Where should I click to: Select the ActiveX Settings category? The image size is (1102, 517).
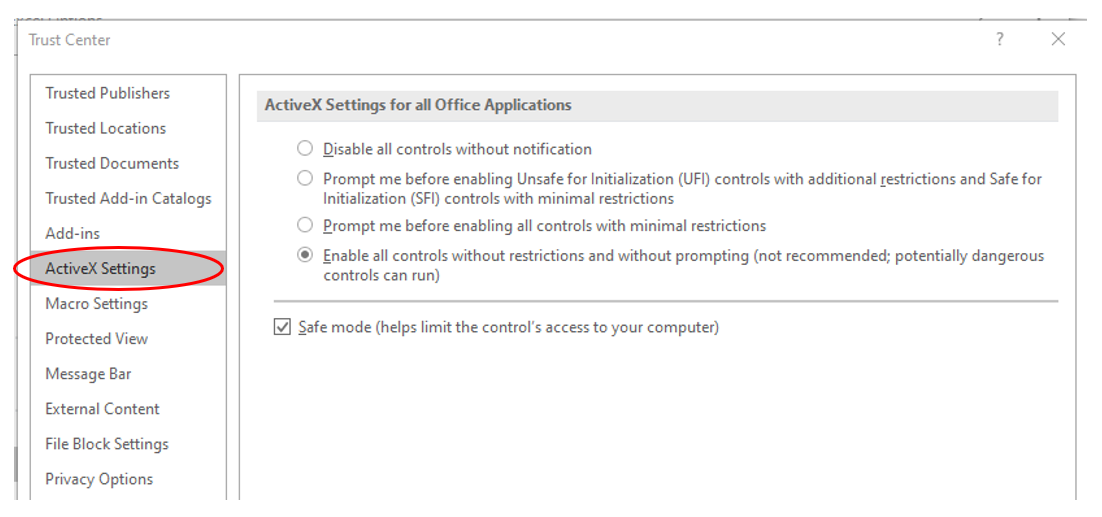101,268
